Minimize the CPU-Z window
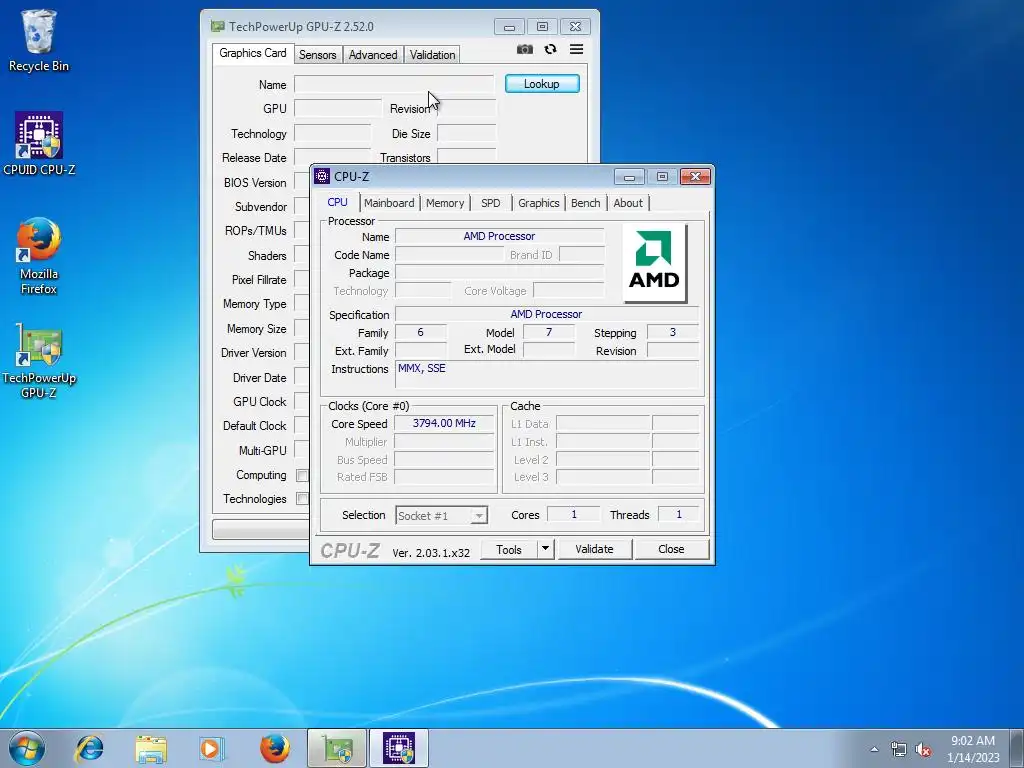 (x=630, y=177)
